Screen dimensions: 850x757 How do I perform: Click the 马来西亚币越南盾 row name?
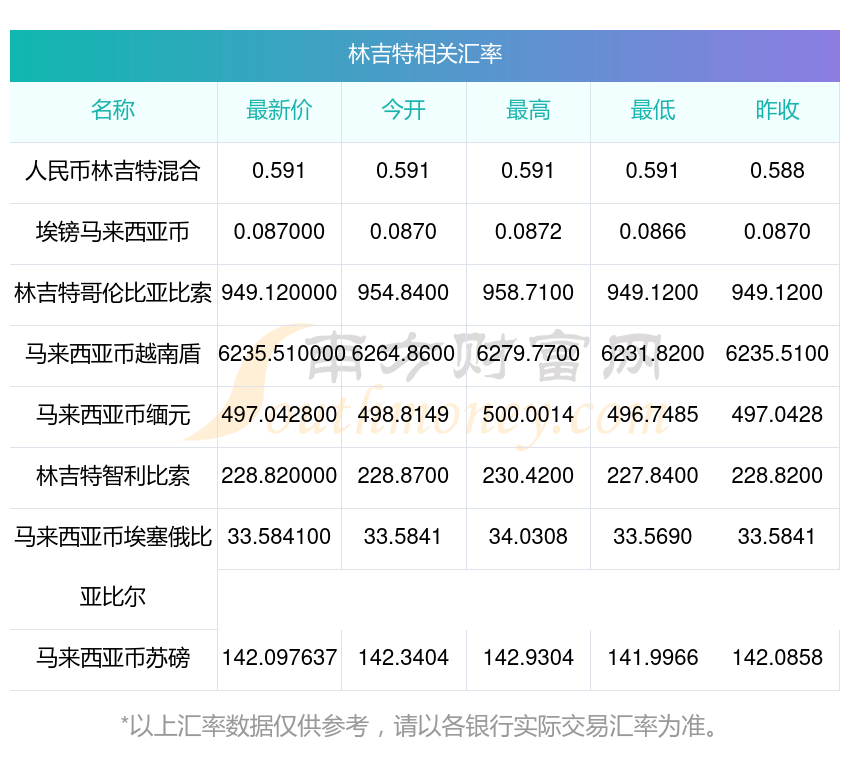pos(113,354)
